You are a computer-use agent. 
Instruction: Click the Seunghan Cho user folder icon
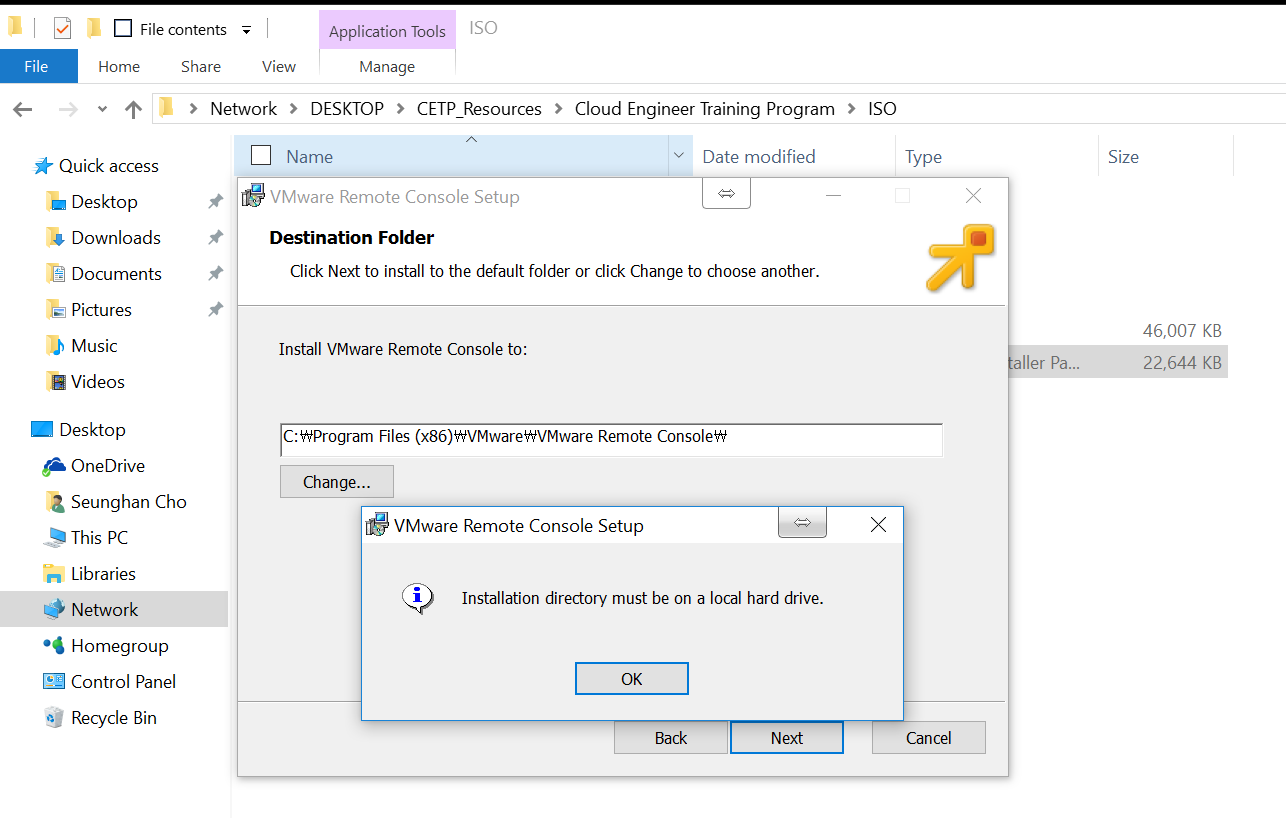coord(55,502)
